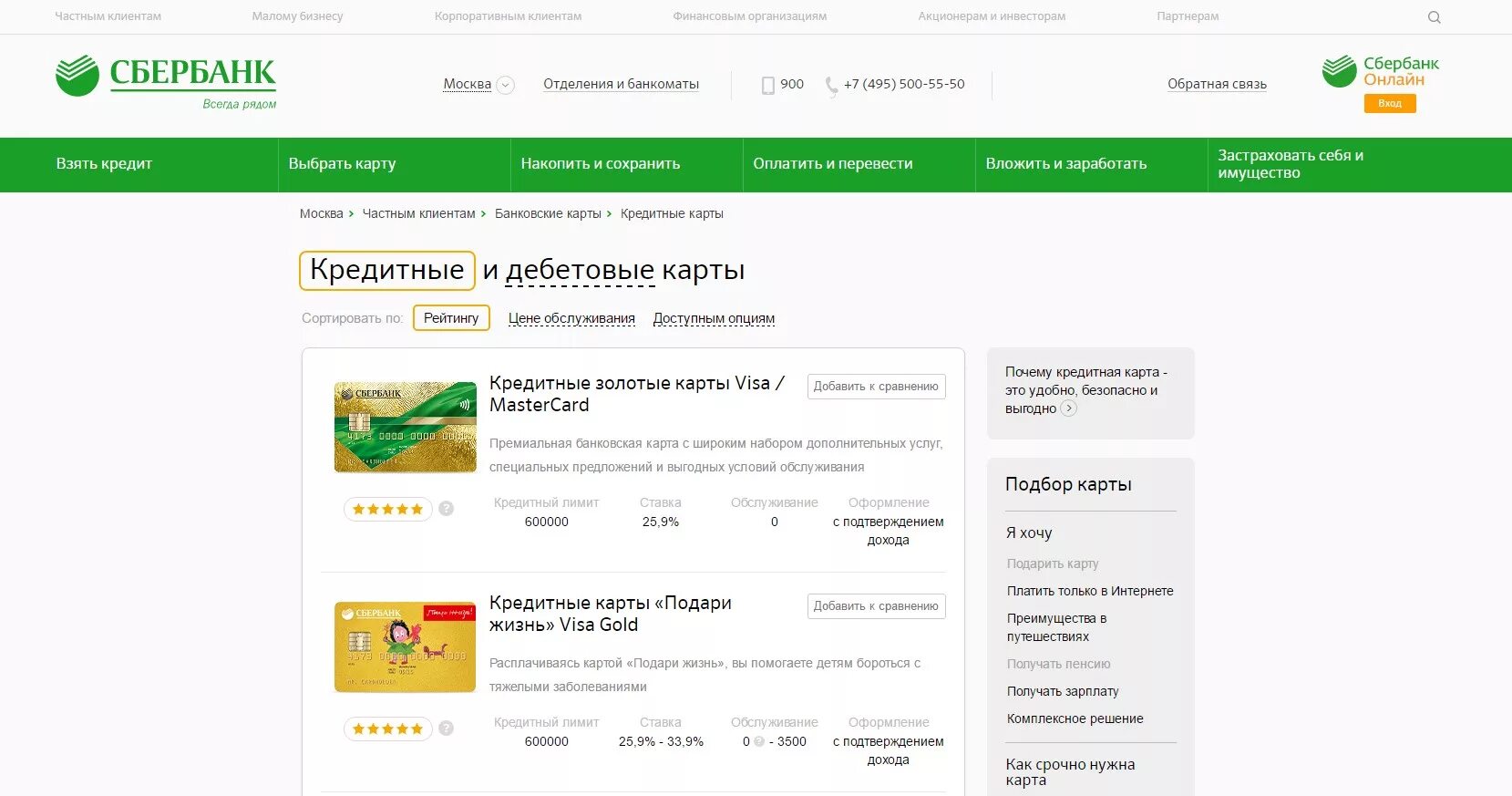
Task: Click star rating of gold Visa/MasterCard card
Action: click(x=387, y=509)
